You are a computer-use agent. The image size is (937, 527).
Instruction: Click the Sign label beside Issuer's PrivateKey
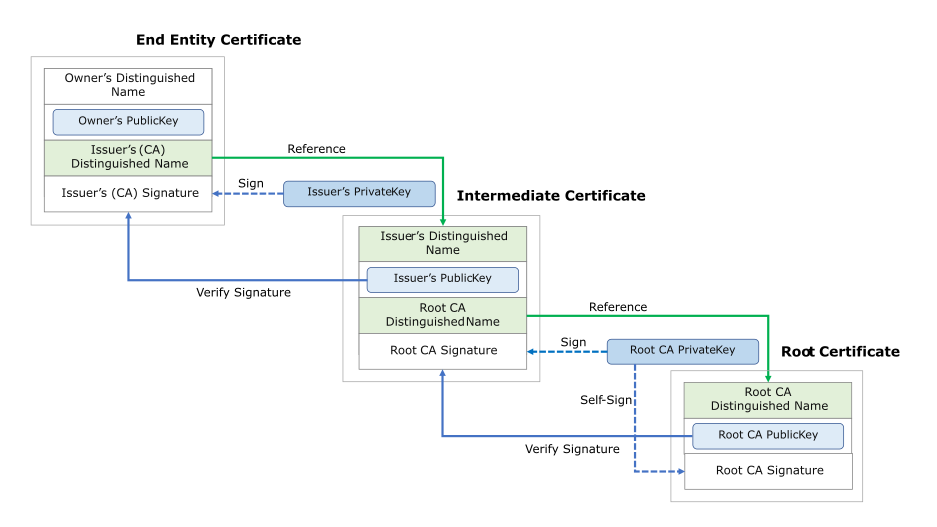[x=251, y=183]
